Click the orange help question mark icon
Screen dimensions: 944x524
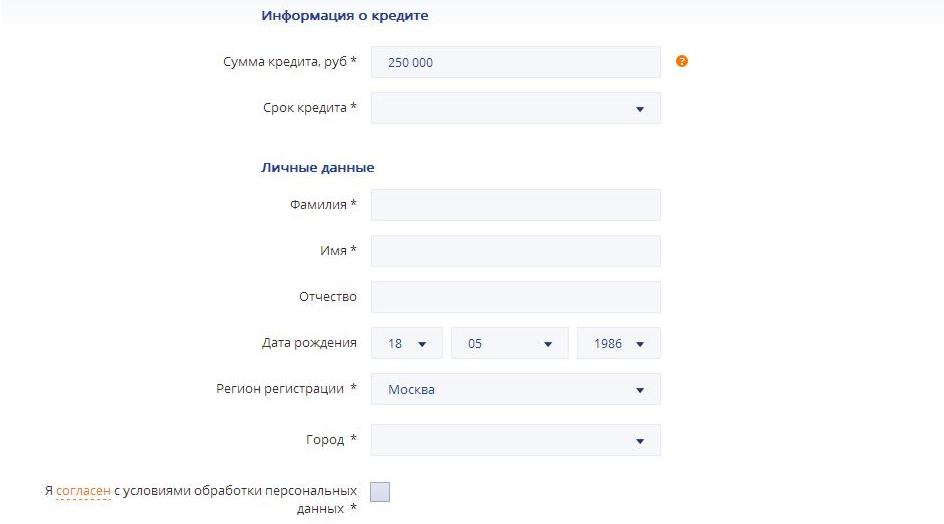click(x=682, y=61)
